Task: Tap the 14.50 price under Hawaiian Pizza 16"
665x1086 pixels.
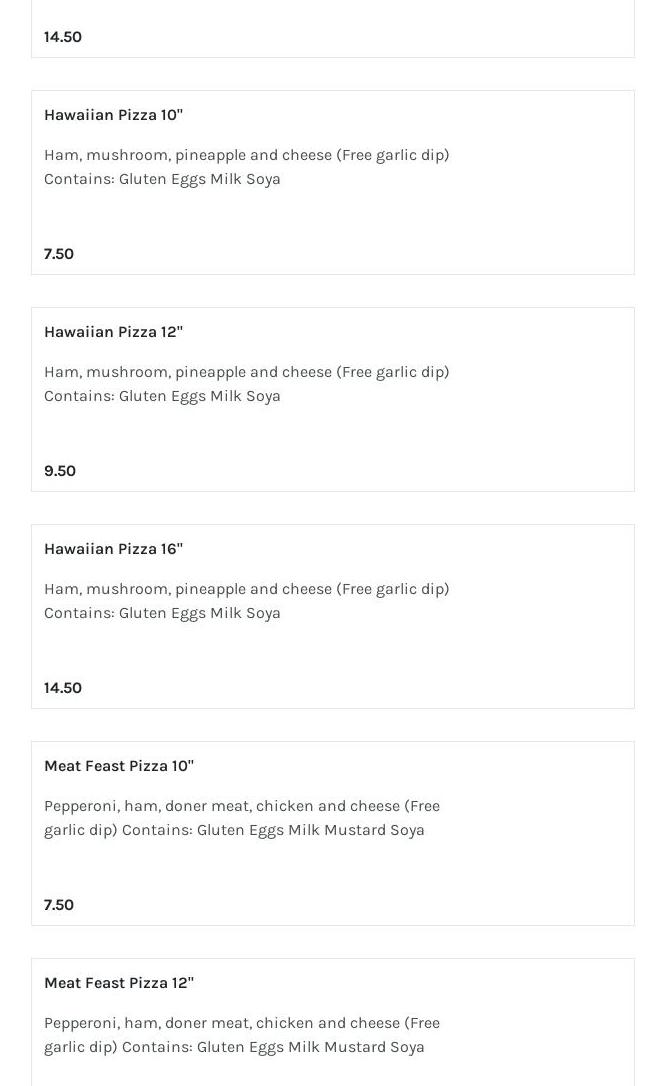Action: pos(63,688)
